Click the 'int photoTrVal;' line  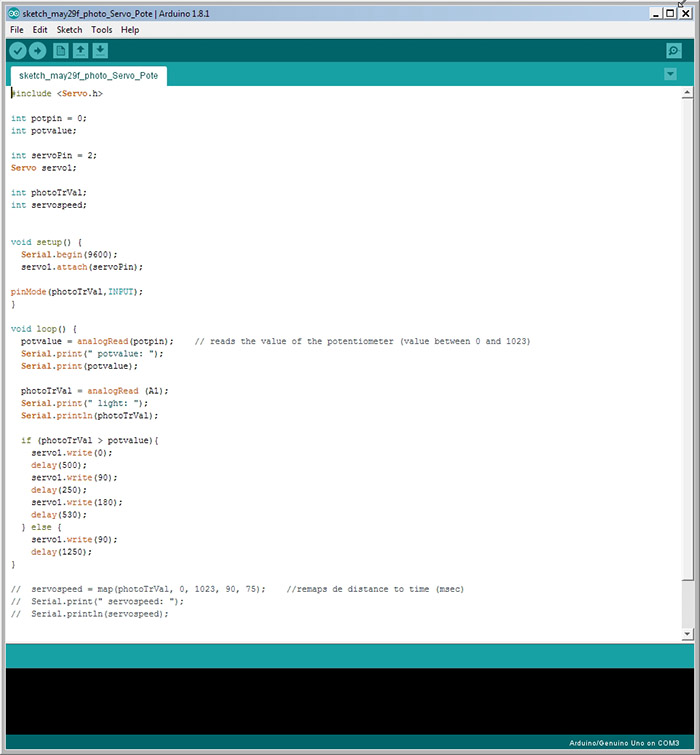(49, 193)
